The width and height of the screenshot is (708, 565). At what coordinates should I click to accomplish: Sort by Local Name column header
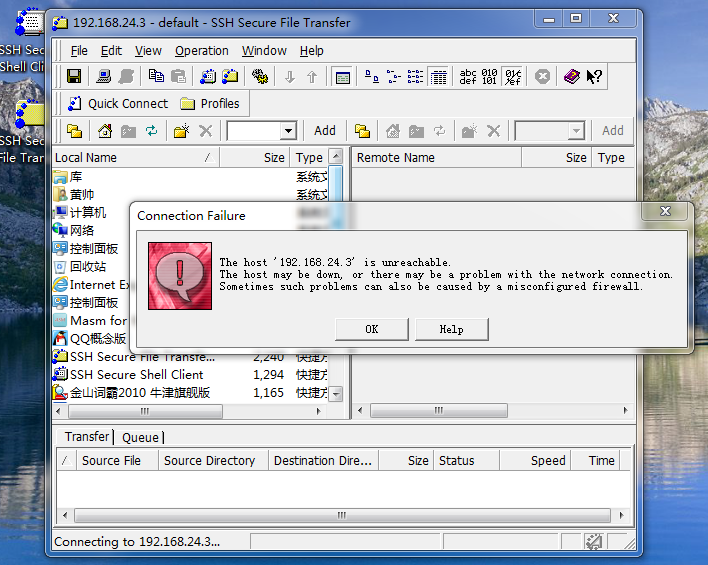135,158
